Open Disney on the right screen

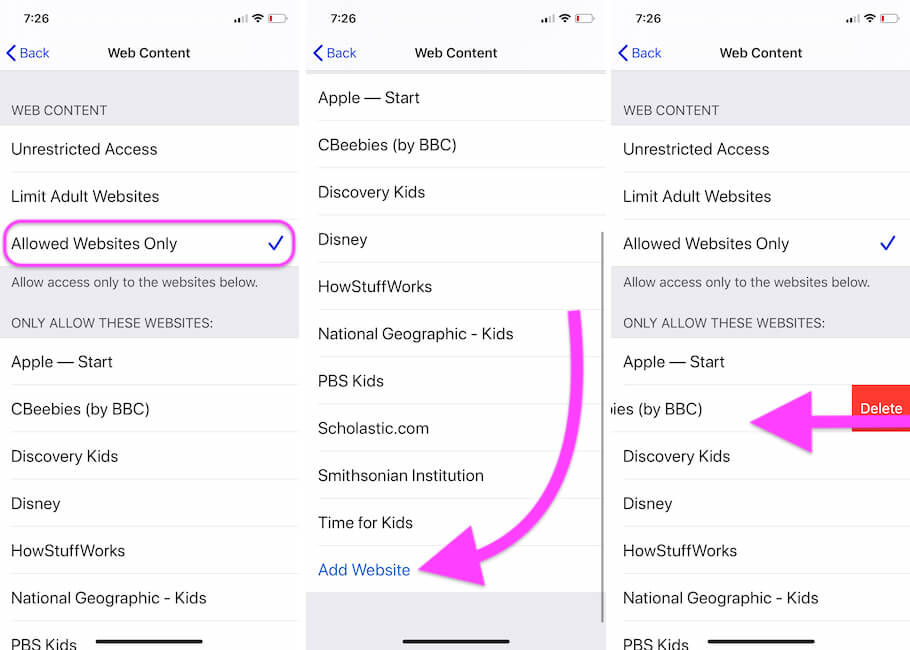(760, 503)
